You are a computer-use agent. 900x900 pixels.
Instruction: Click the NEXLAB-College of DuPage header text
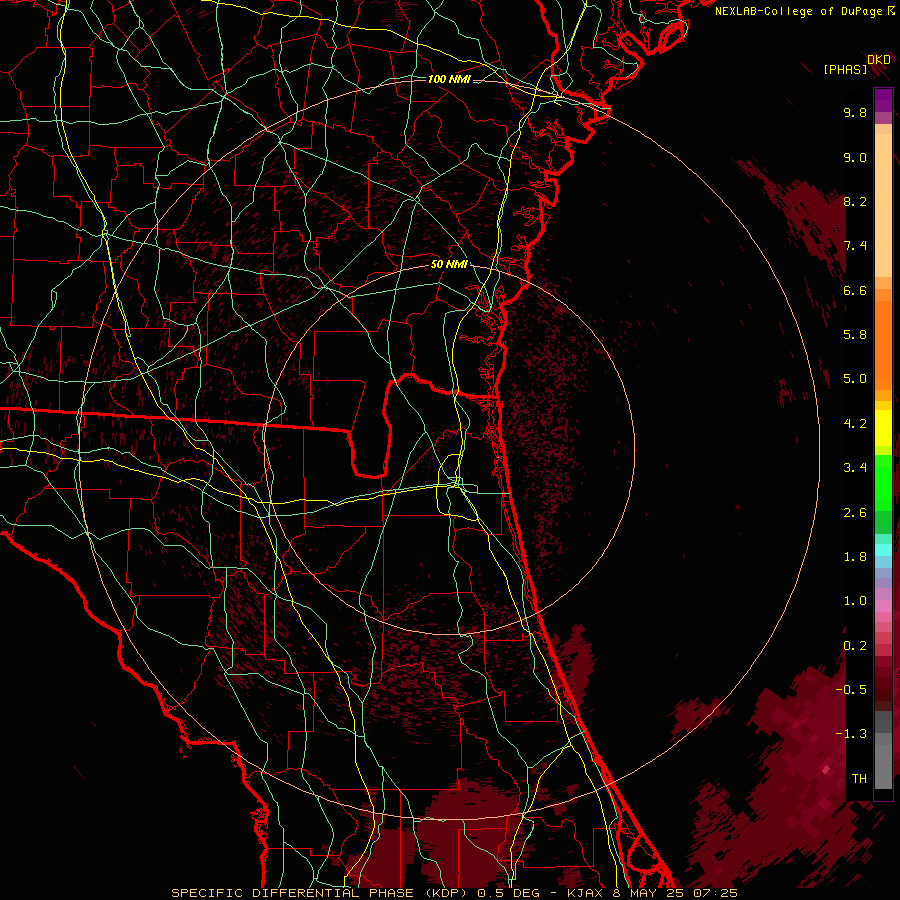tap(800, 11)
